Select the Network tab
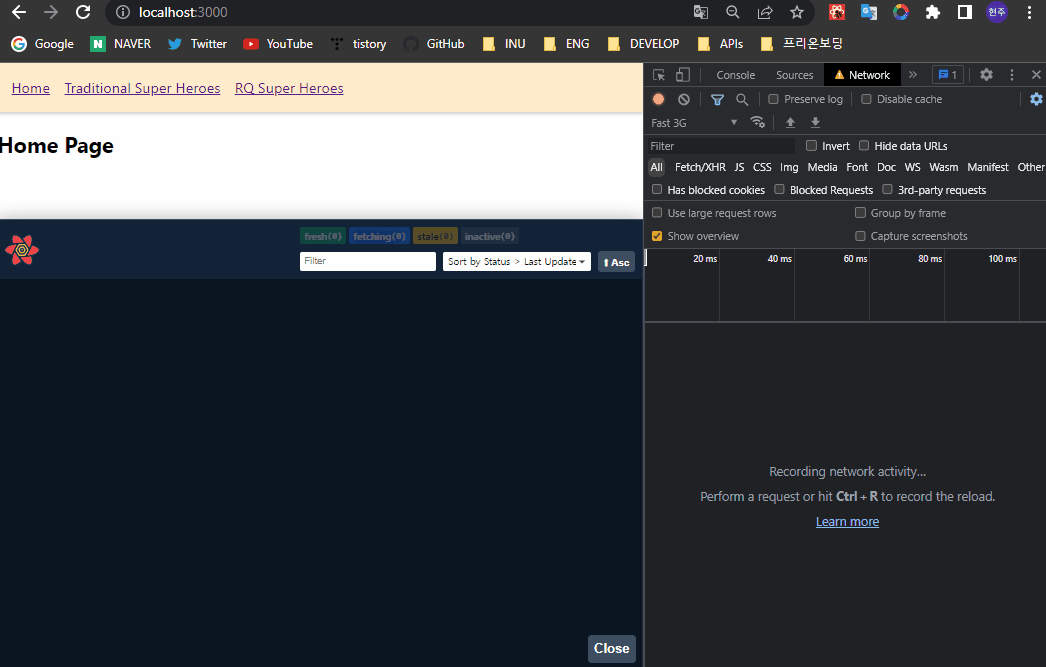This screenshot has width=1046, height=667. [x=862, y=75]
